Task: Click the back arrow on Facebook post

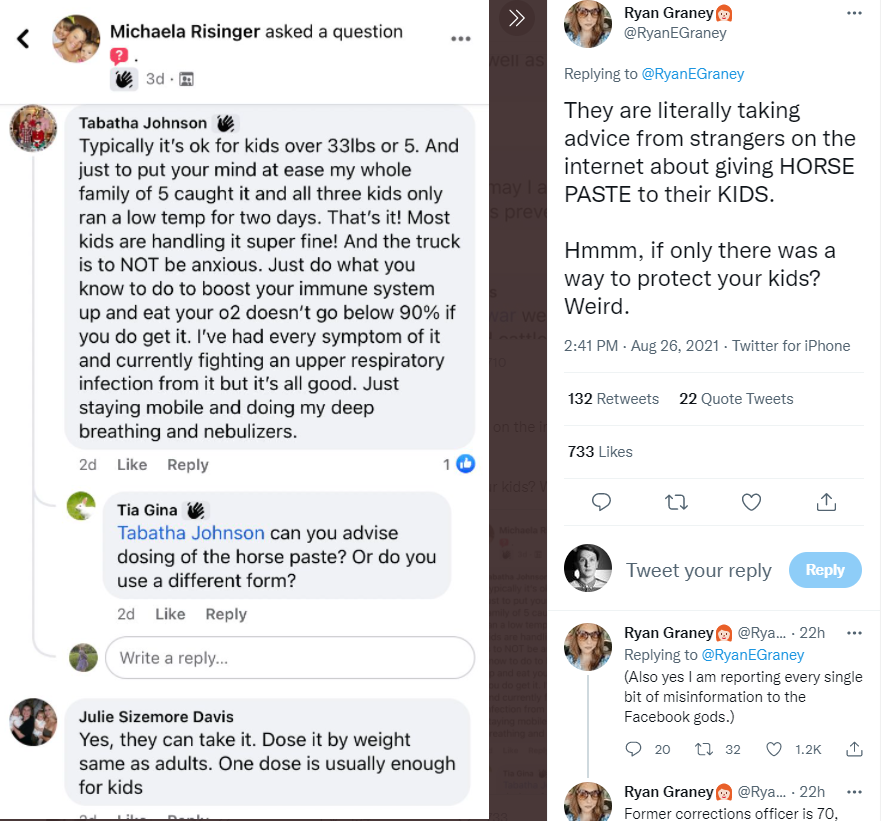Action: [24, 40]
